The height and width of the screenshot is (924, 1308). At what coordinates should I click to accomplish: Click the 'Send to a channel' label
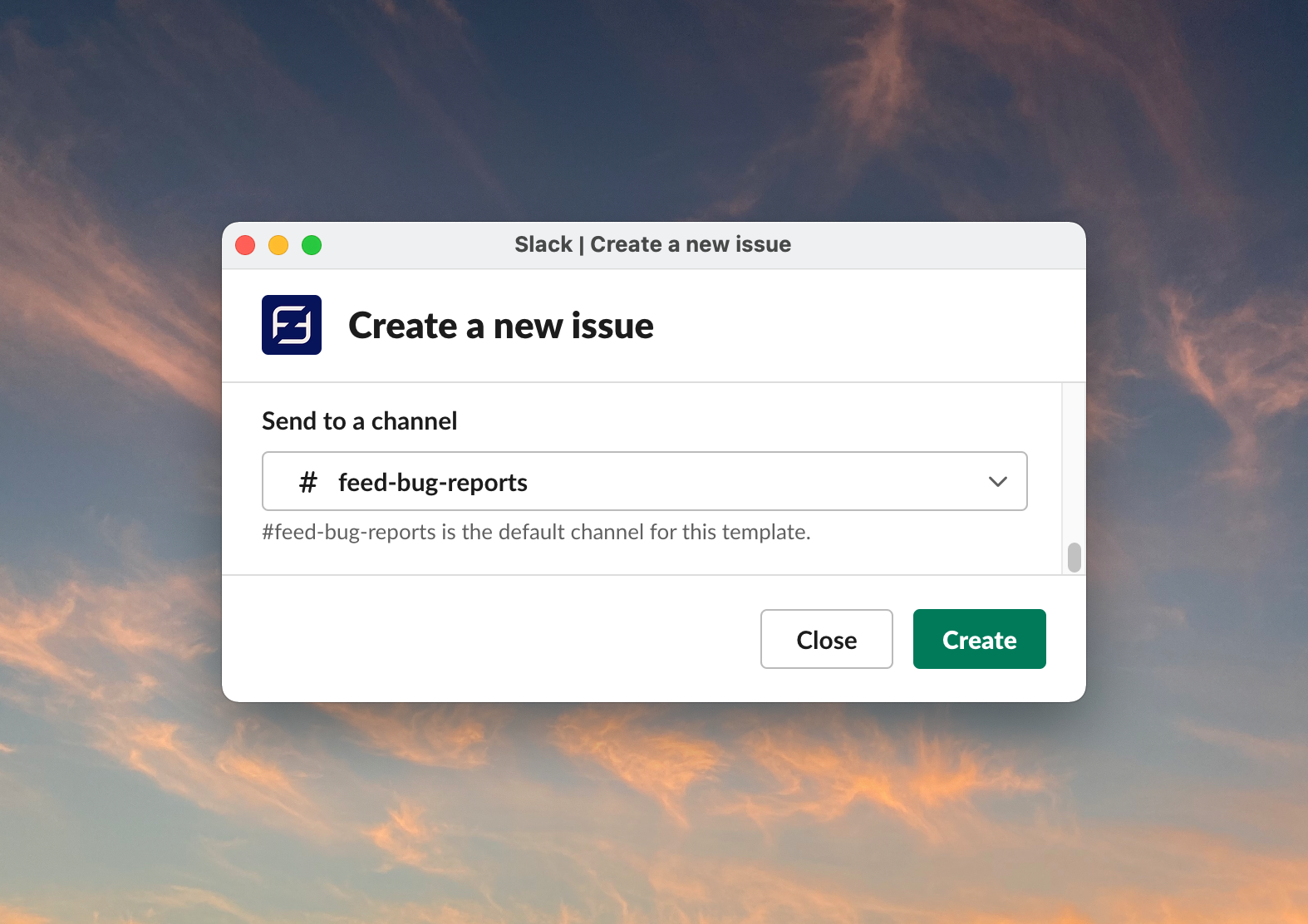[x=360, y=421]
